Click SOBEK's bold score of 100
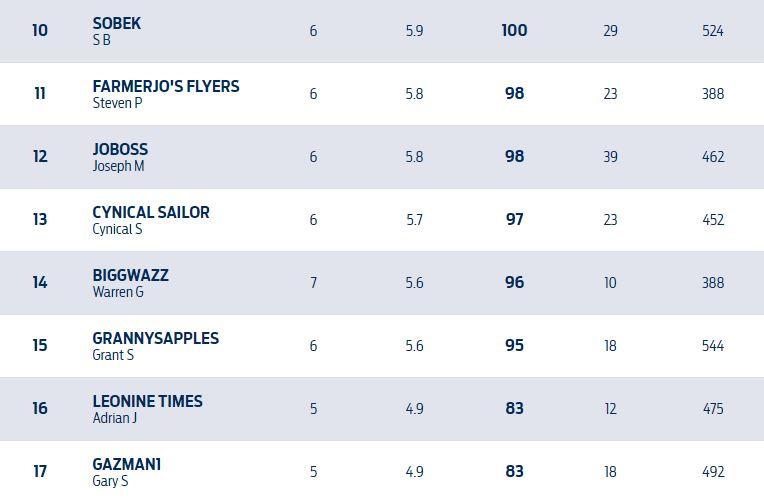 (x=514, y=31)
